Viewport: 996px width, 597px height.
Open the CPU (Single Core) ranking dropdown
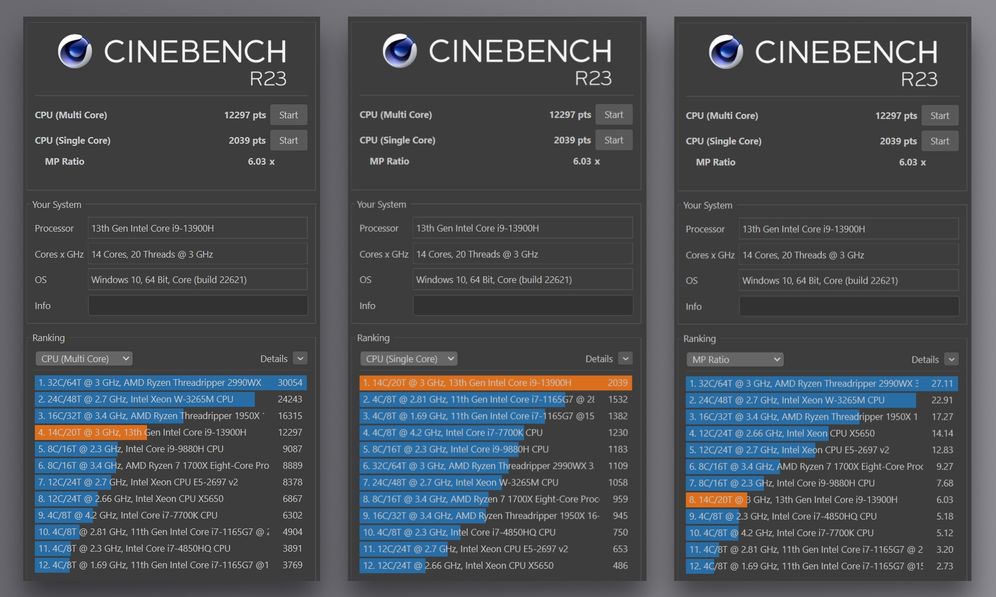pos(409,358)
